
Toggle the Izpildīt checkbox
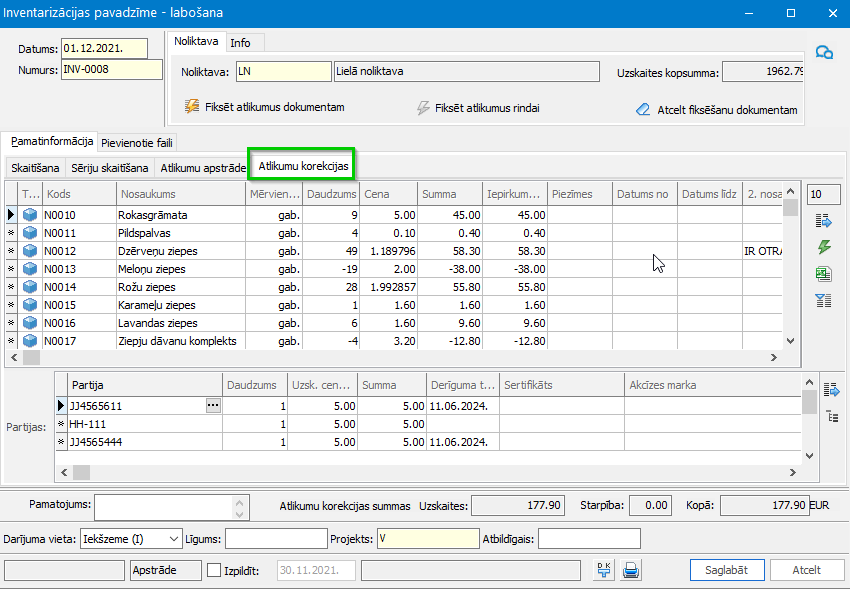point(213,570)
